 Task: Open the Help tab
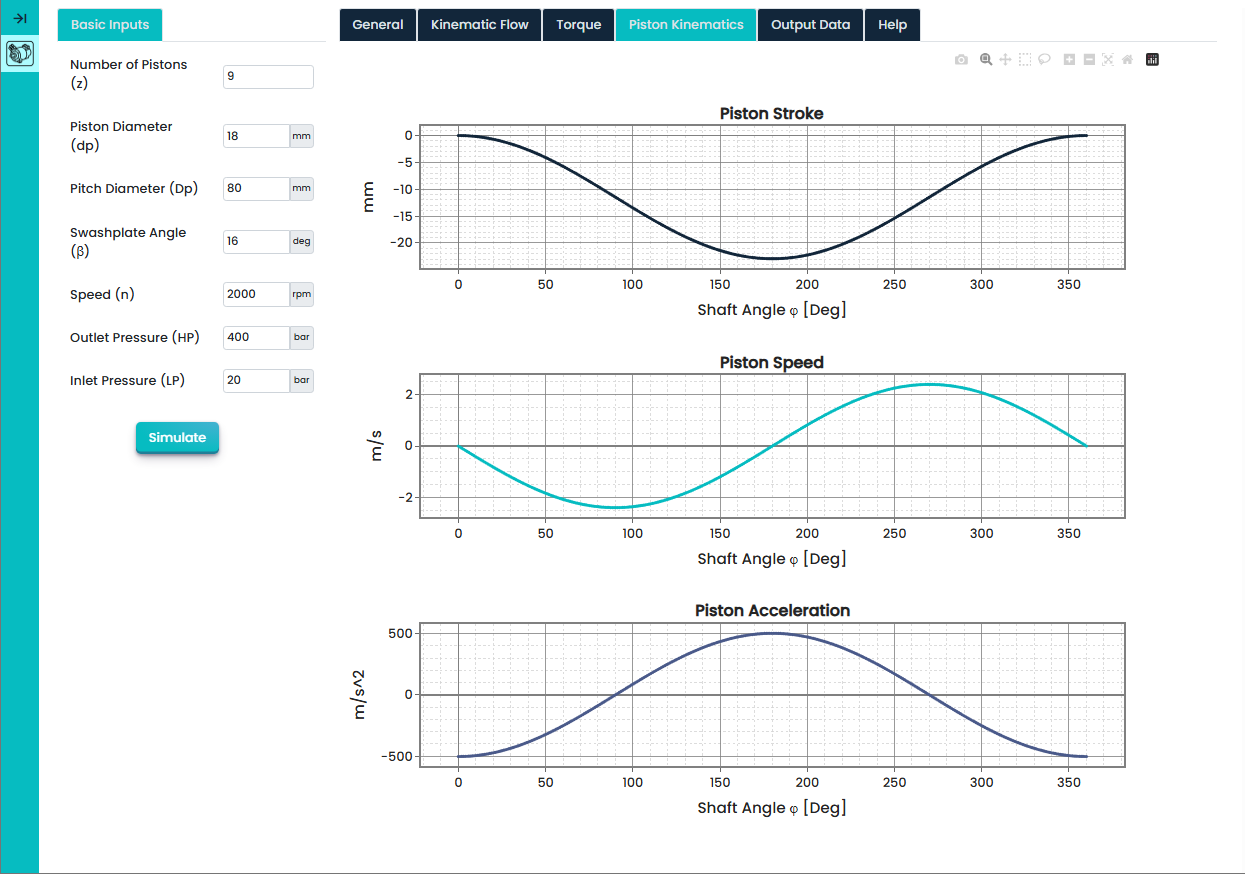892,25
